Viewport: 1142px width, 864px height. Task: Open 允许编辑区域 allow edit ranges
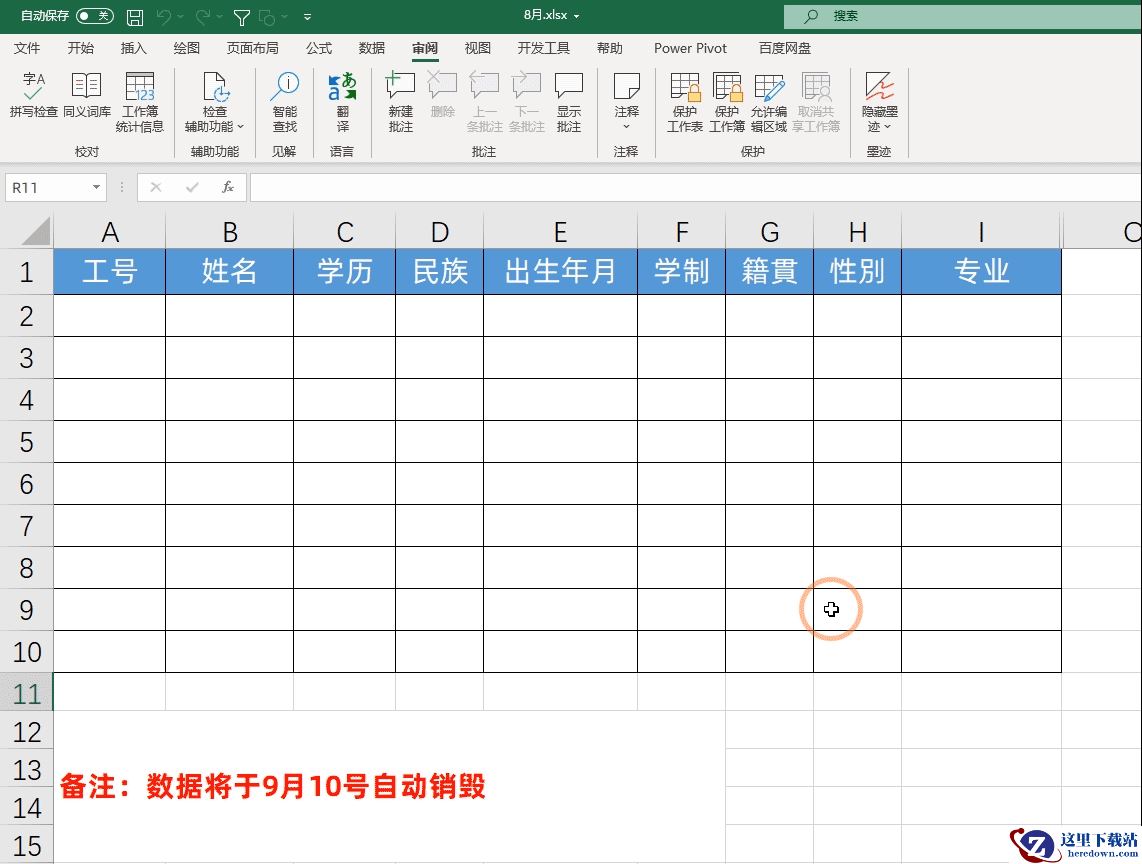[769, 102]
